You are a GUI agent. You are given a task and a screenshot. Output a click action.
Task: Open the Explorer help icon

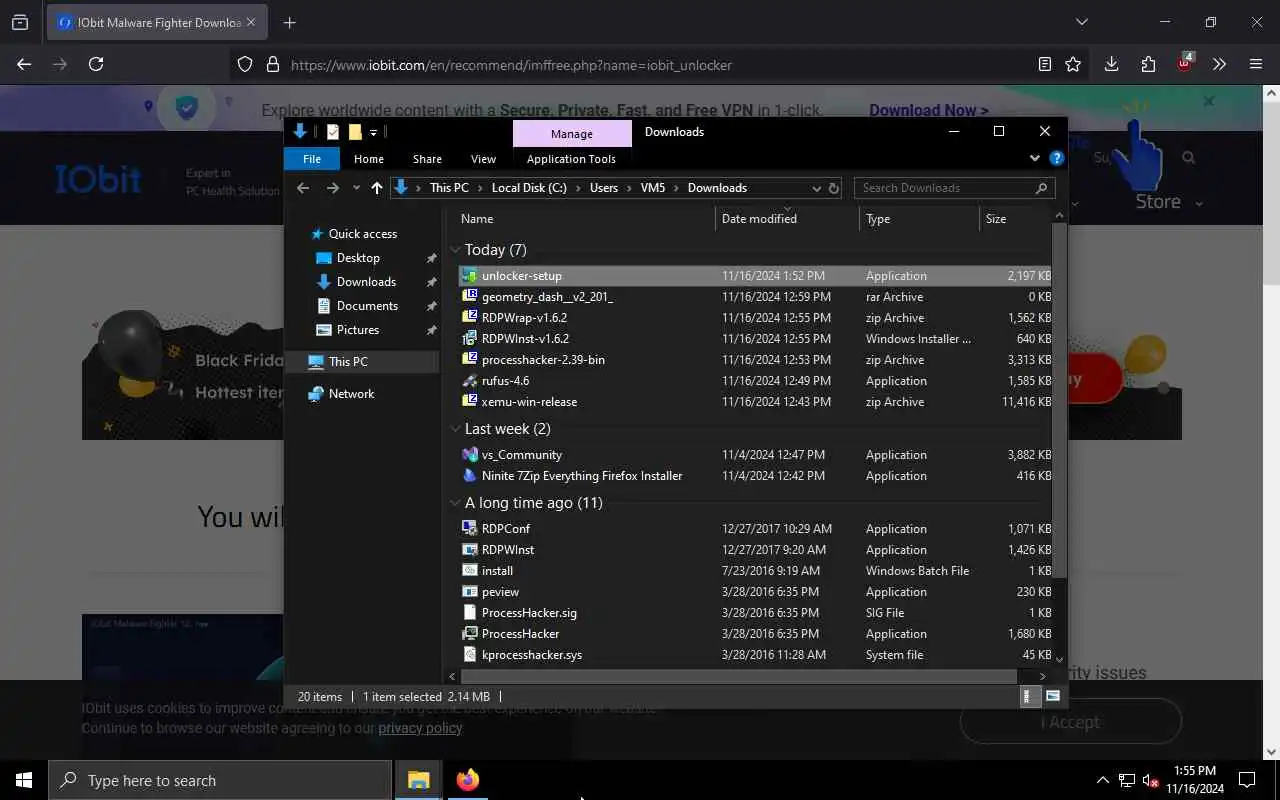click(1056, 158)
